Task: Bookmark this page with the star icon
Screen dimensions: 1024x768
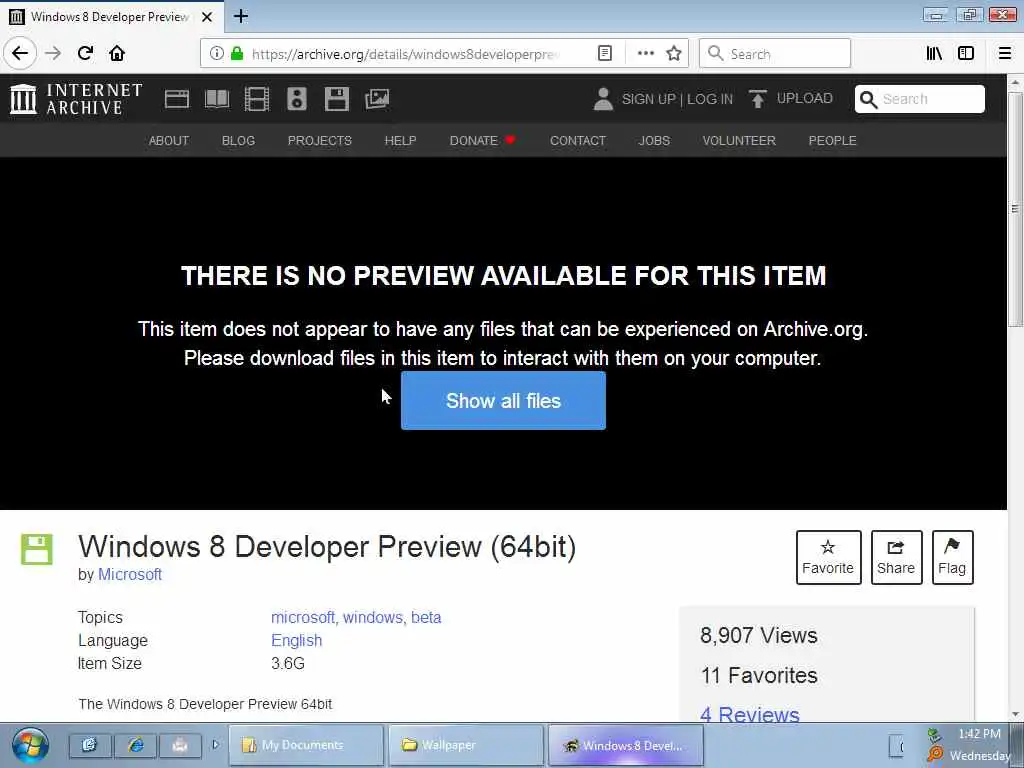Action: click(674, 54)
